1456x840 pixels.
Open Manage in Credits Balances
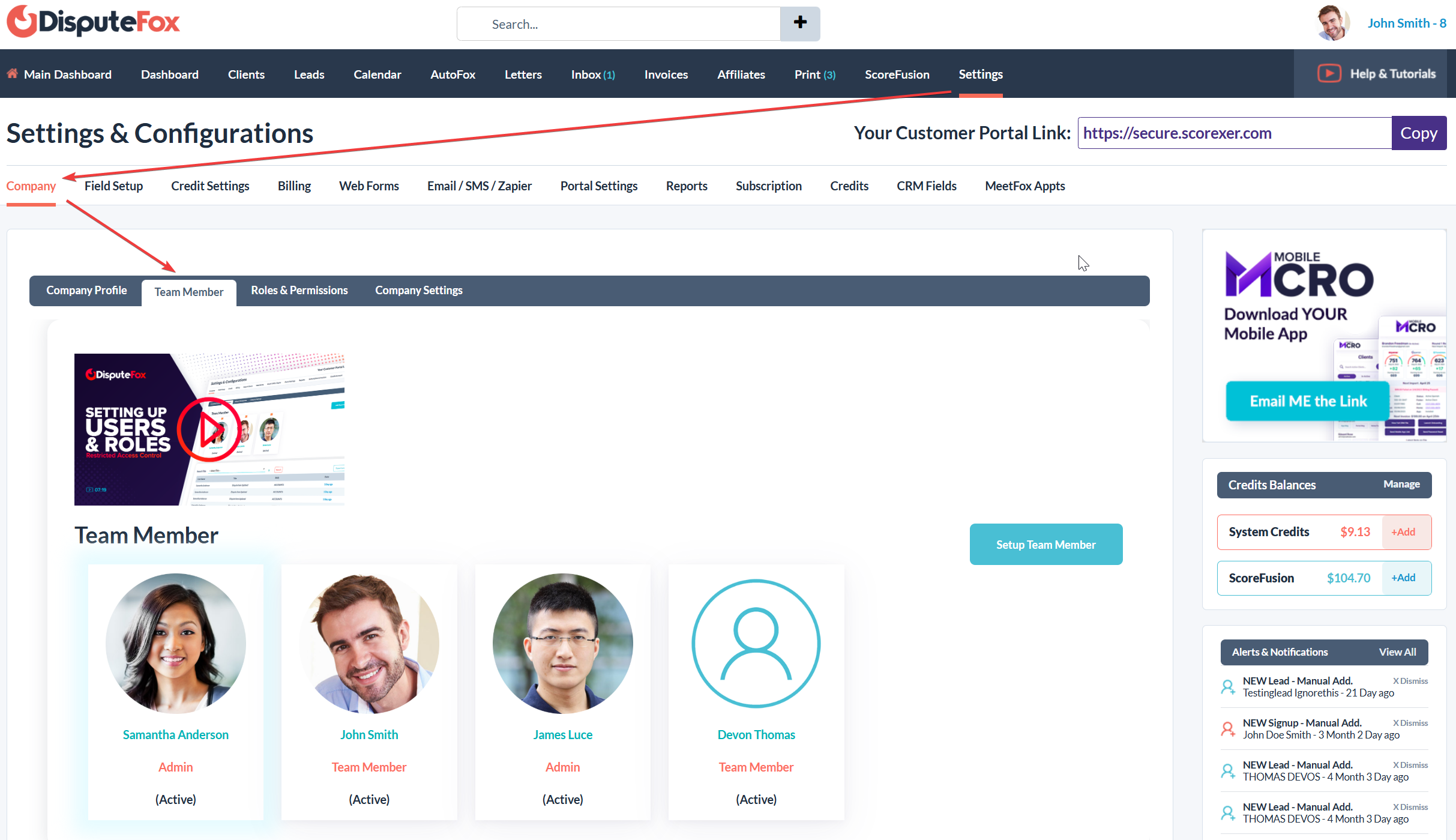click(1401, 484)
